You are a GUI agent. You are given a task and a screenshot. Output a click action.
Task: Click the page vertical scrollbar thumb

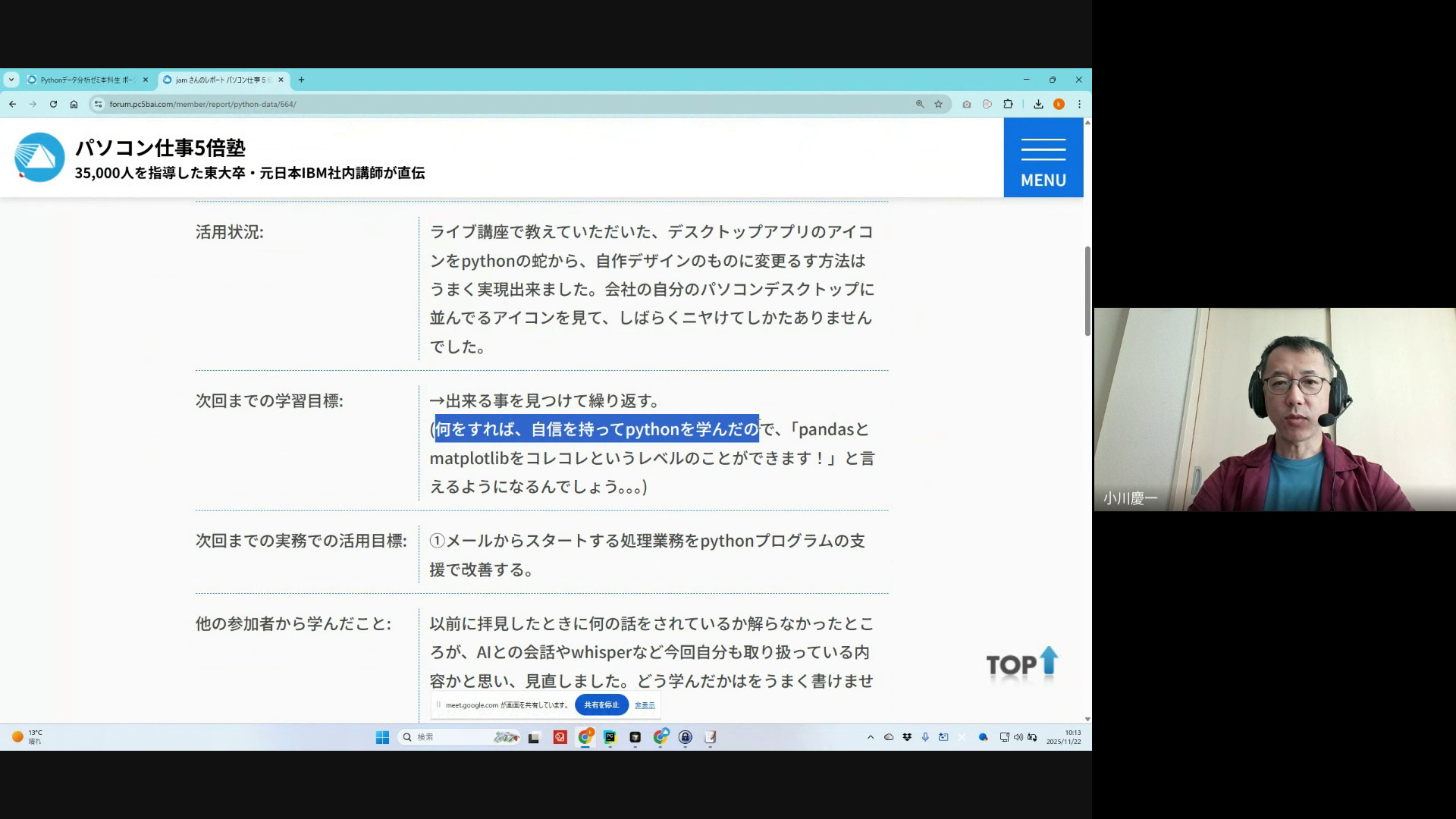pyautogui.click(x=1087, y=291)
